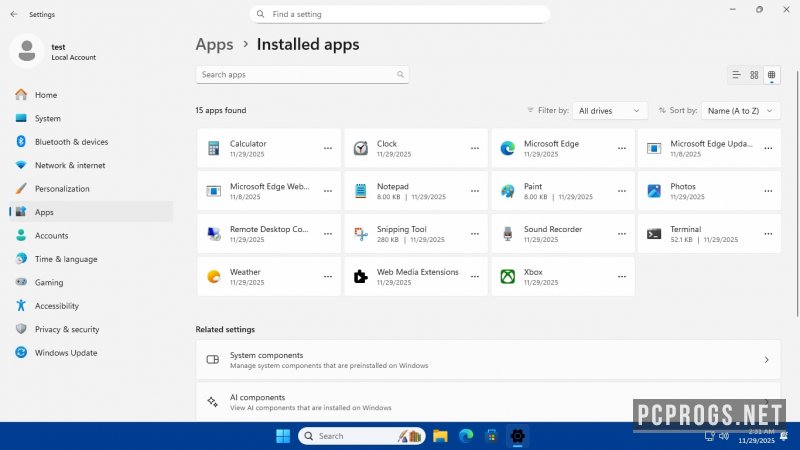Open Microsoft Store from taskbar
The image size is (800, 450).
click(x=491, y=436)
